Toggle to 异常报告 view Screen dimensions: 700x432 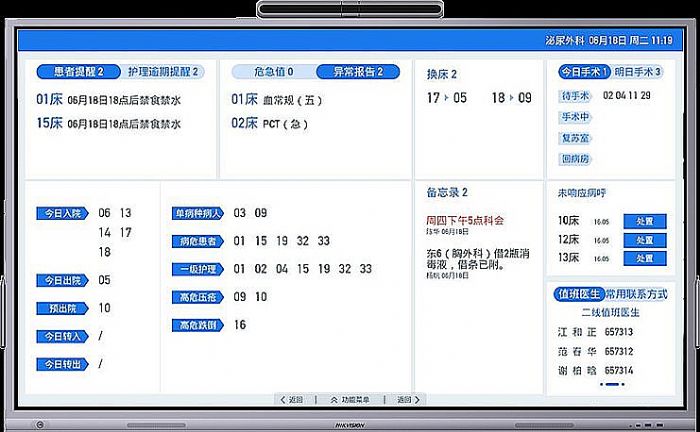click(x=357, y=72)
